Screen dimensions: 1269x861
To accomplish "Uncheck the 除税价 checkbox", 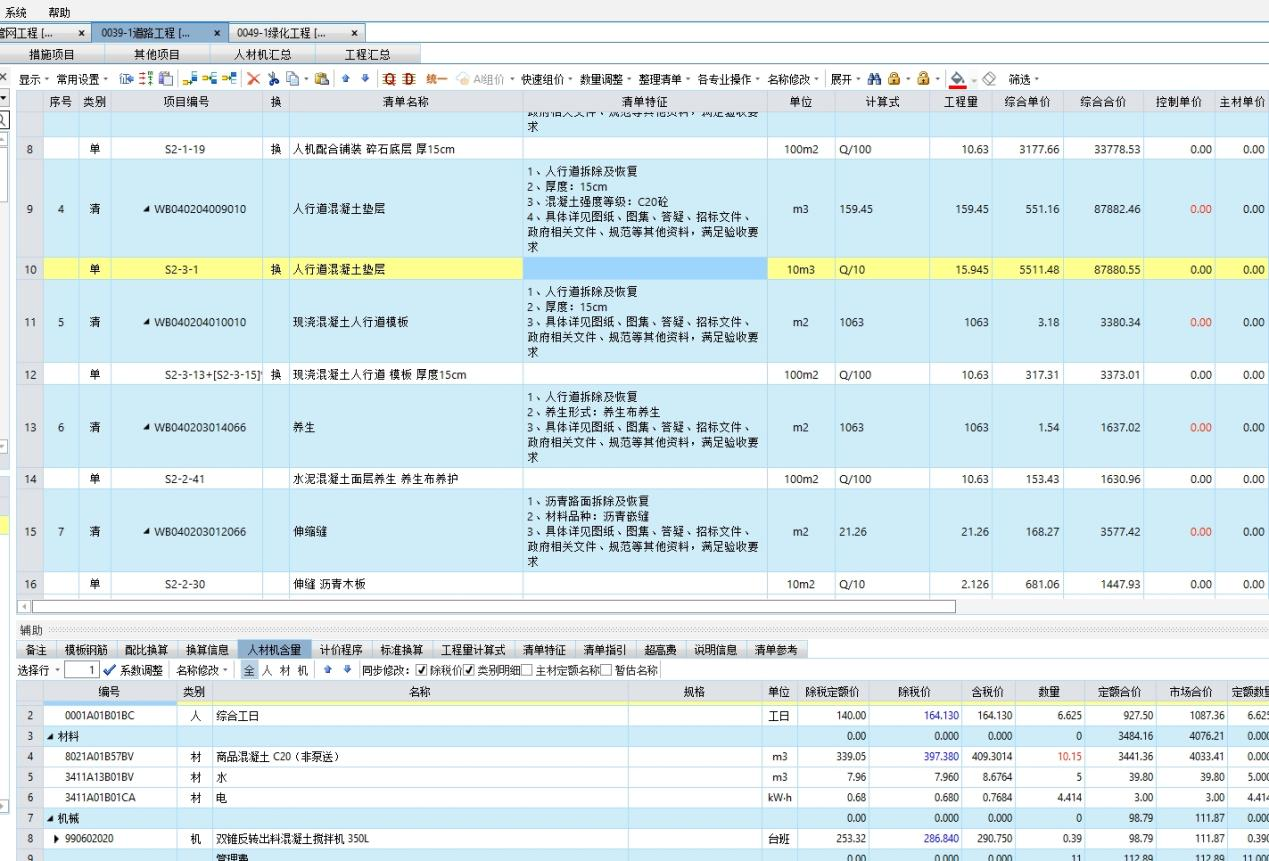I will coord(421,670).
